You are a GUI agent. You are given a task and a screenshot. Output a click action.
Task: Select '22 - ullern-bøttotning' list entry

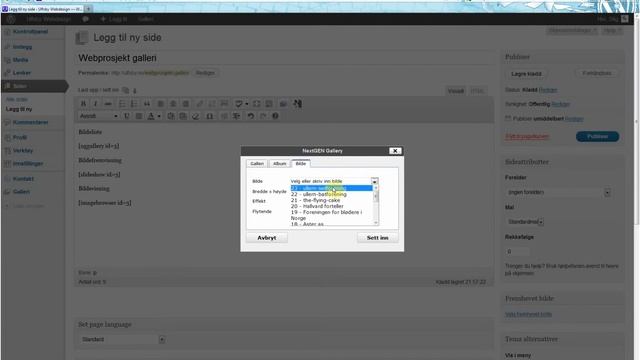(319, 194)
